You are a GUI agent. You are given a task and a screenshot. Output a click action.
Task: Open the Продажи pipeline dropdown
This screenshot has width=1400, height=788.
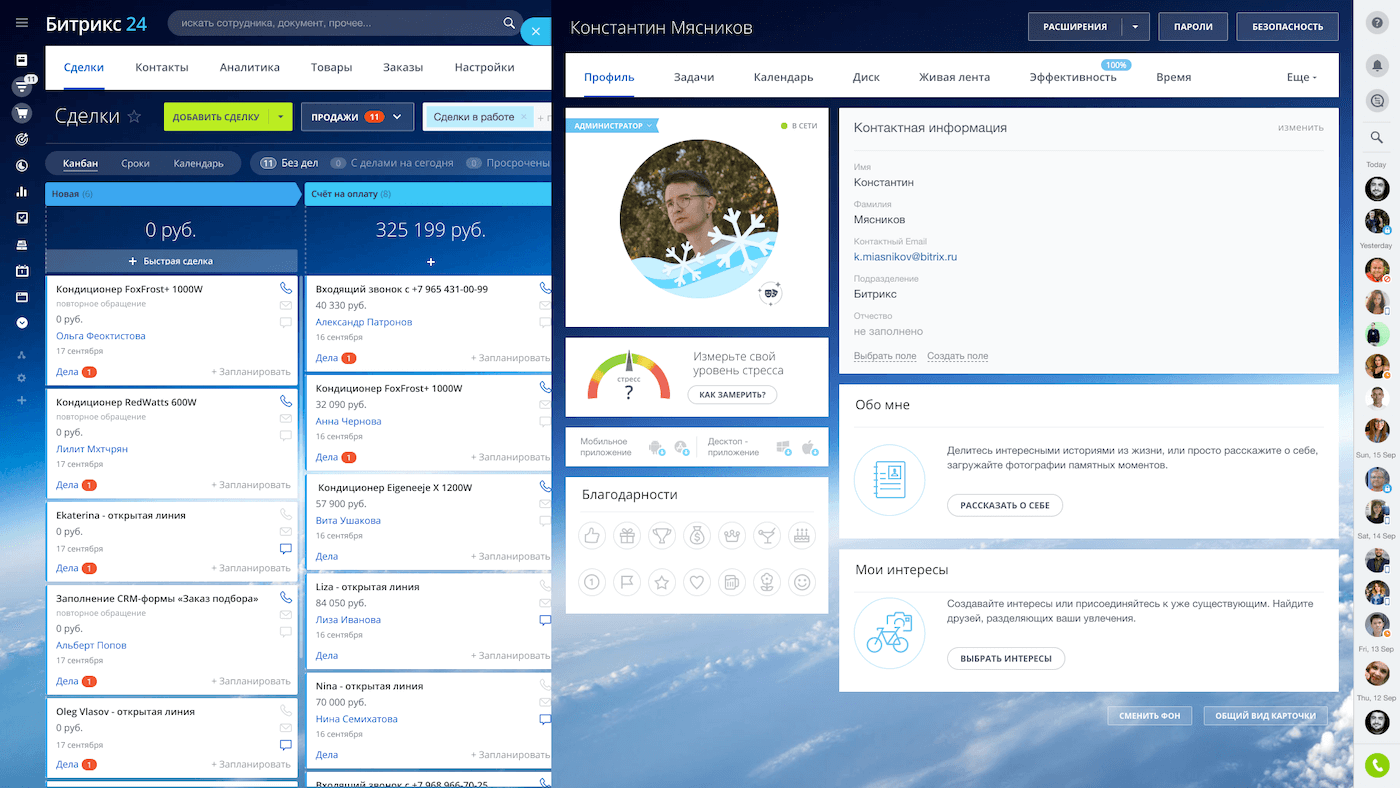click(x=357, y=117)
